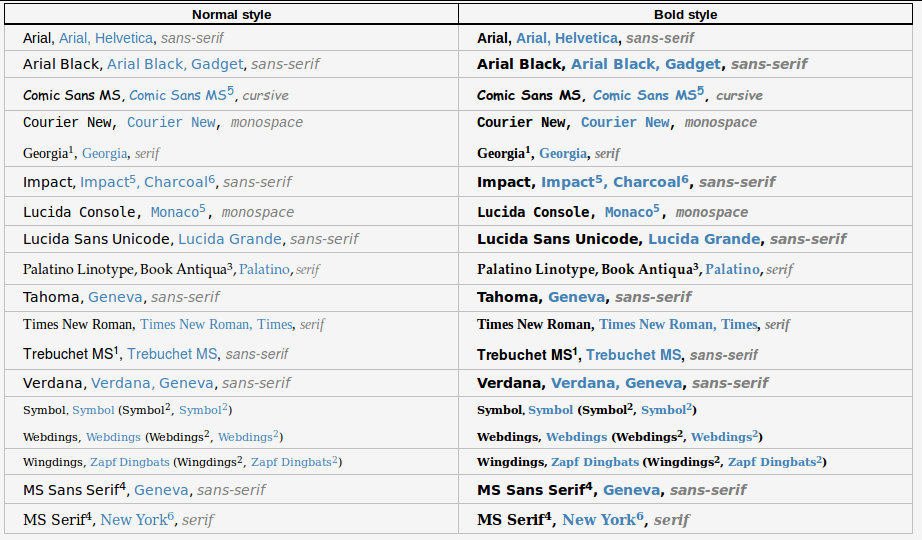Click "Lucida Grande" in the Normal style column
The image size is (922, 540).
230,239
